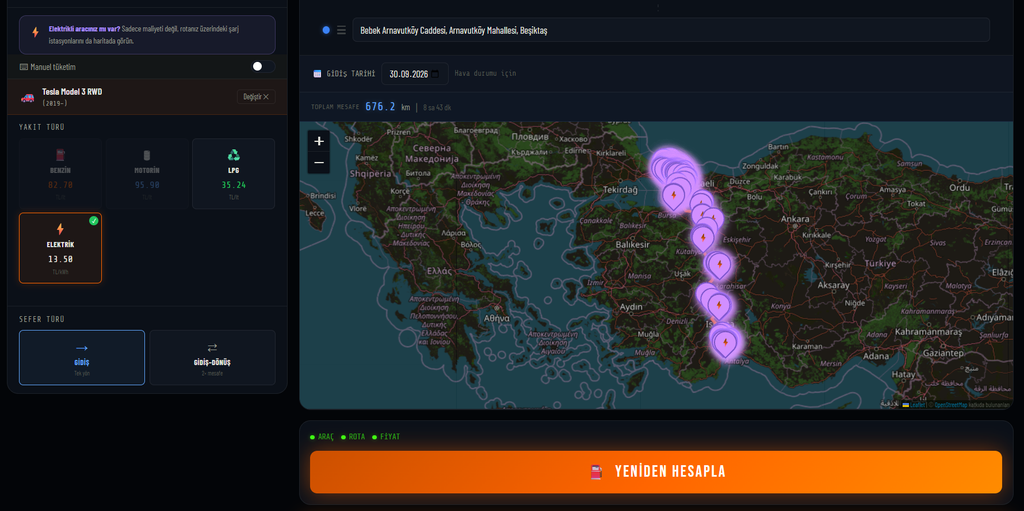Viewport: 1024px width, 511px height.
Task: Select the Benzin fuel type
Action: point(60,173)
